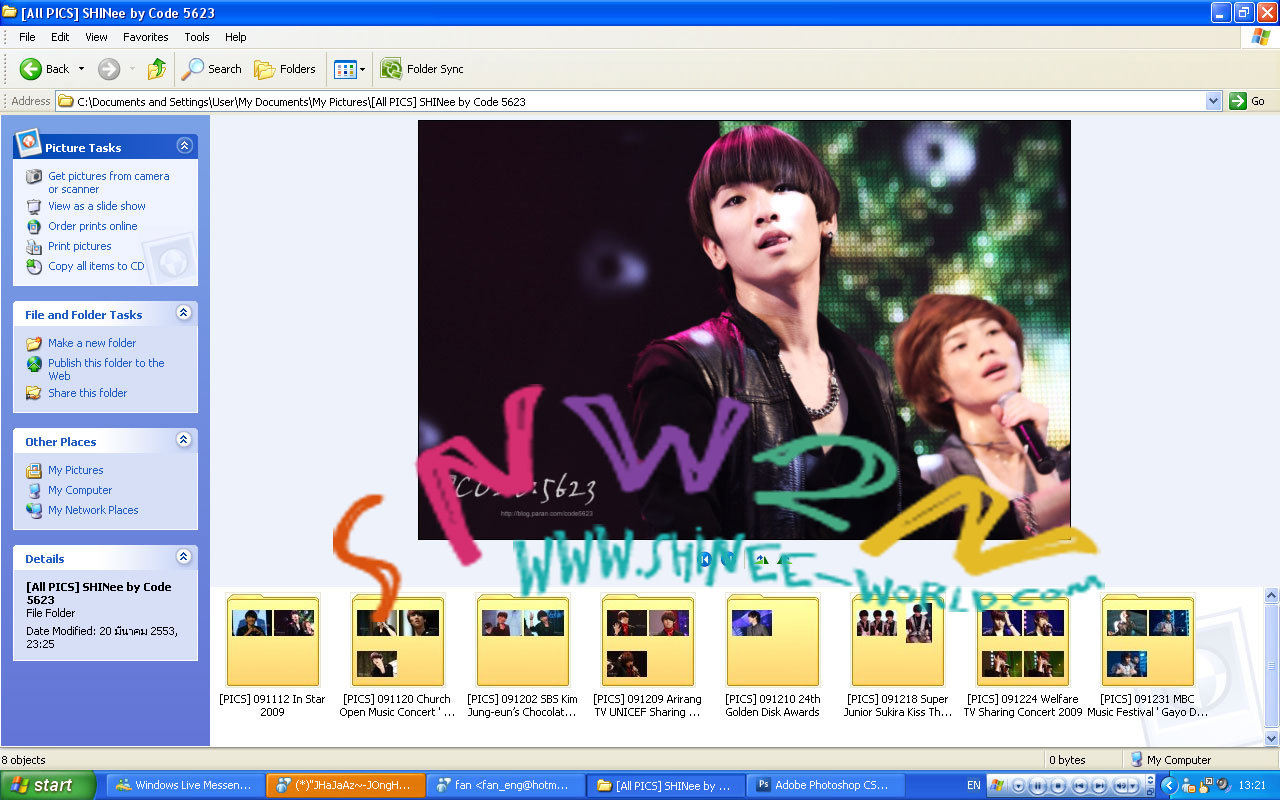
Task: Click the camera icon beside Get pictures
Action: coord(34,176)
